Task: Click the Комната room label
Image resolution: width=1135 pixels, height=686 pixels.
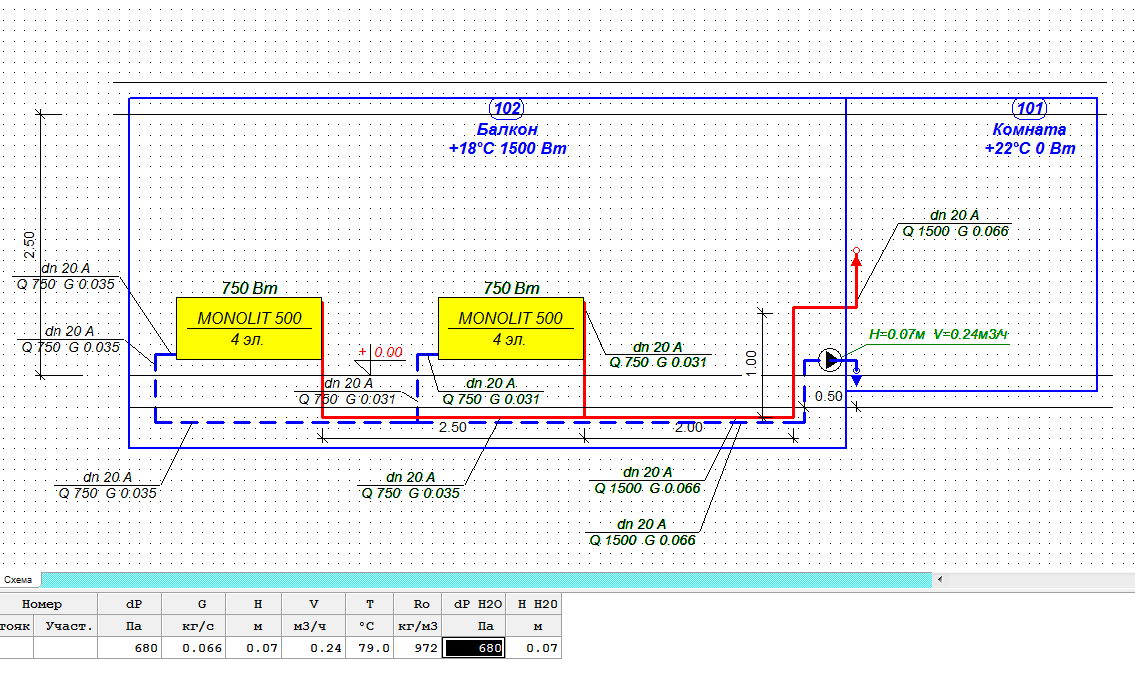Action: click(x=1029, y=130)
